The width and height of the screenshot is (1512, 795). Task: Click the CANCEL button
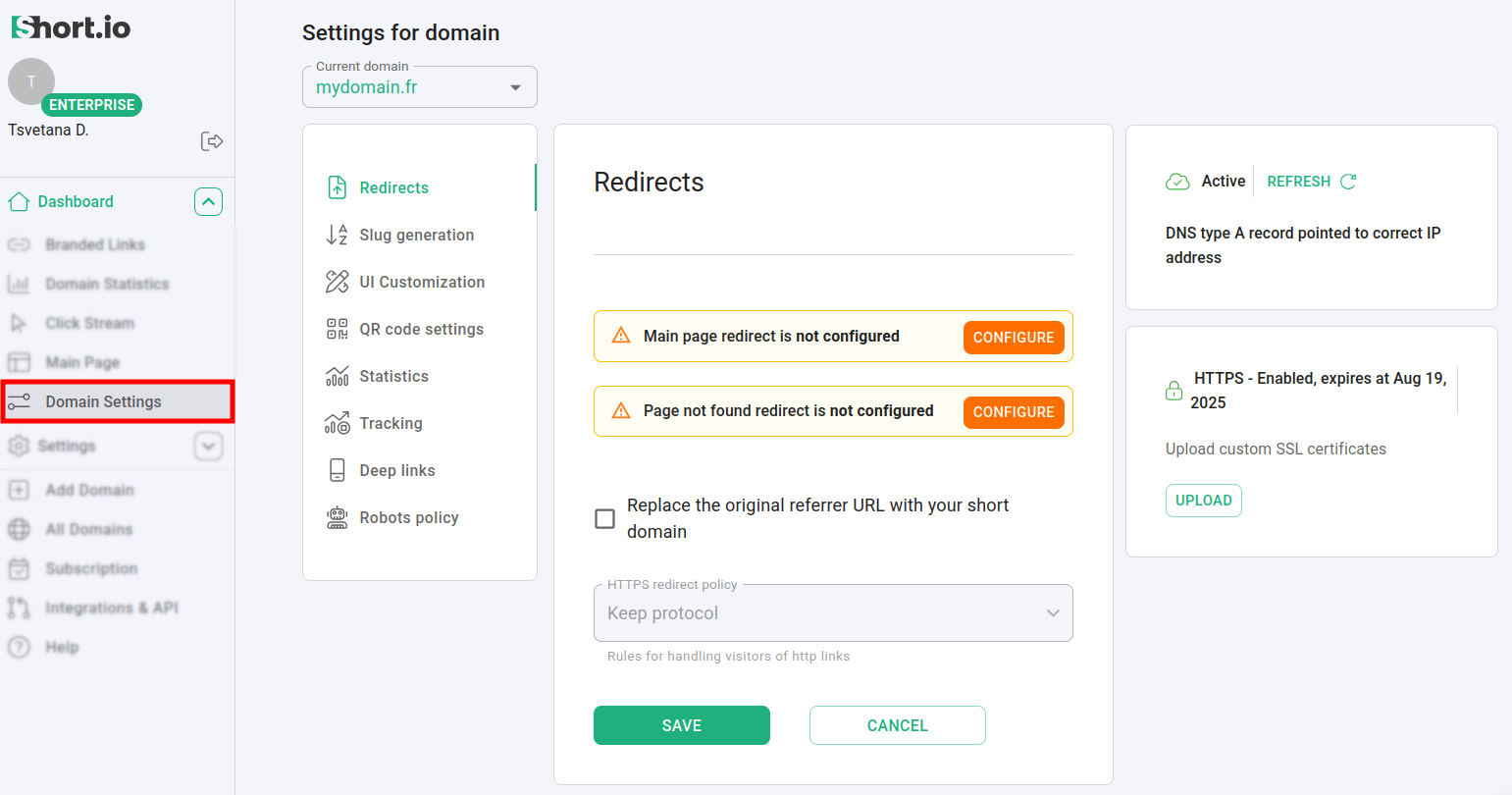[897, 725]
